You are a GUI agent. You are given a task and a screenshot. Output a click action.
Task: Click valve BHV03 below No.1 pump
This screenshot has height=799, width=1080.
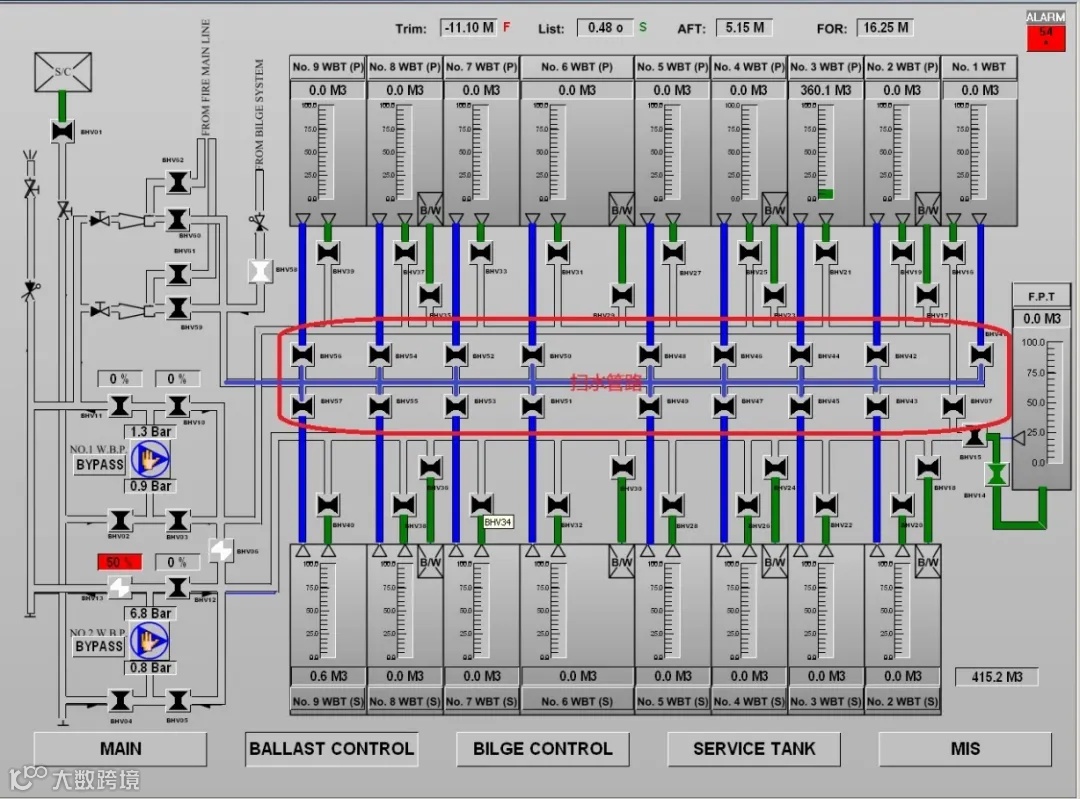tap(178, 520)
